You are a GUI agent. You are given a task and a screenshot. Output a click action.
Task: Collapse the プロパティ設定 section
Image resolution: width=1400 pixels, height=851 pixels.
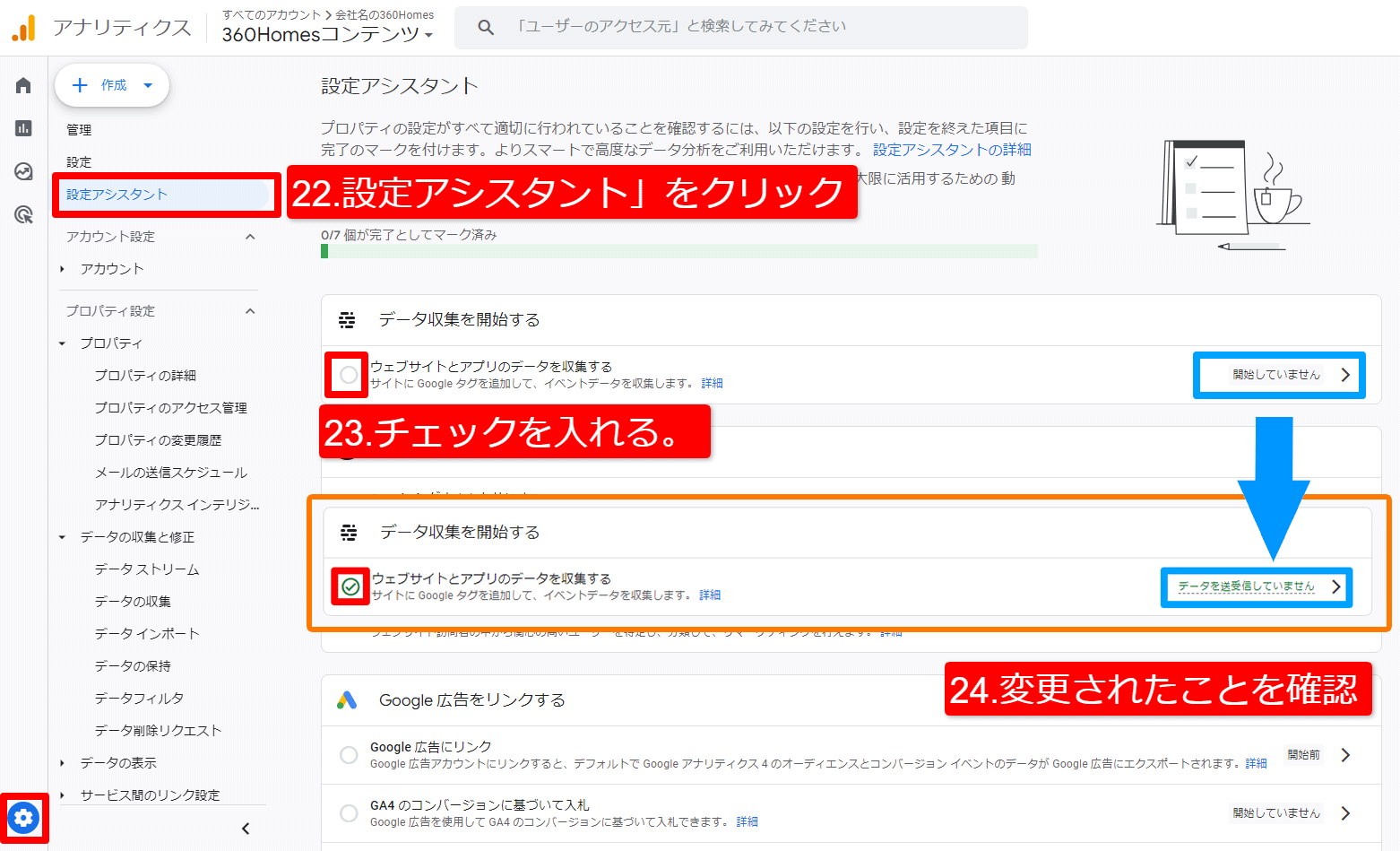coord(250,311)
